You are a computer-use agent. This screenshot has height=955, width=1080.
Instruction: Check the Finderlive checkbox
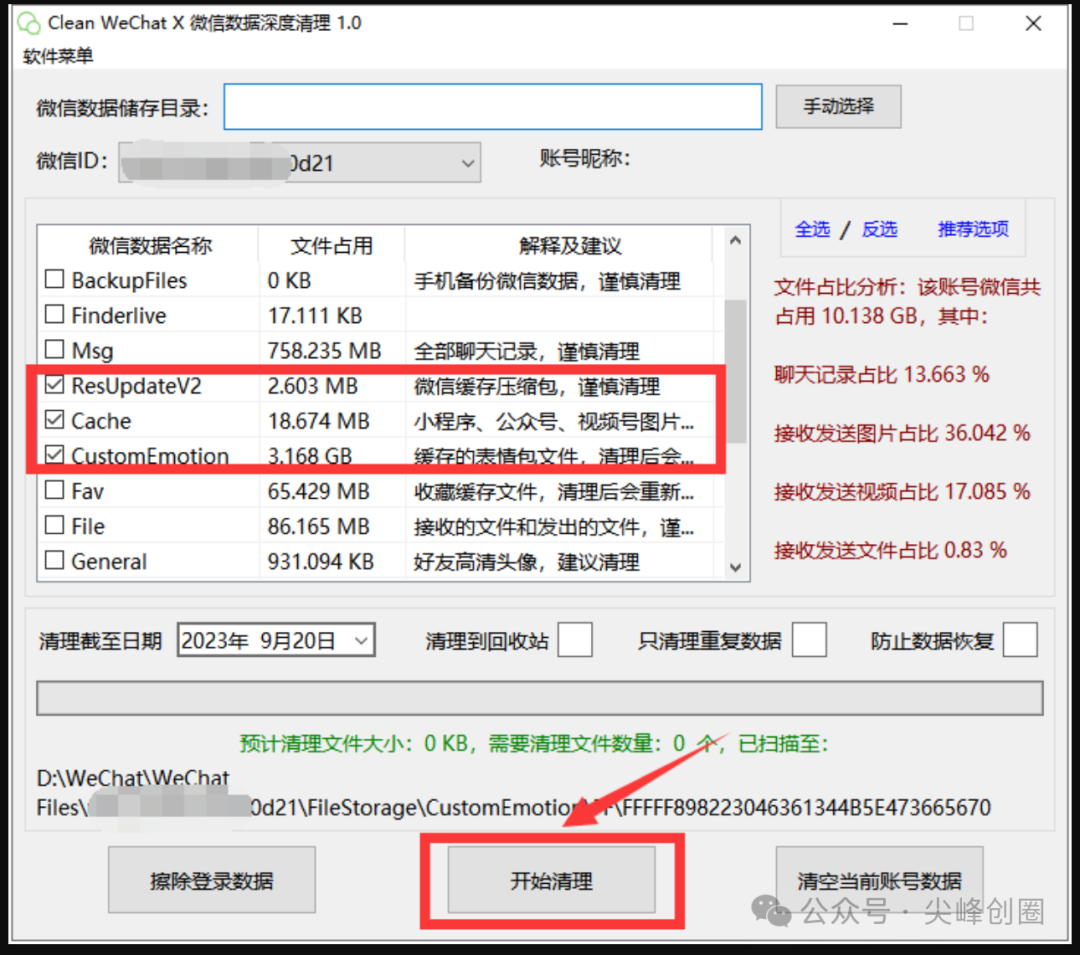[x=54, y=314]
